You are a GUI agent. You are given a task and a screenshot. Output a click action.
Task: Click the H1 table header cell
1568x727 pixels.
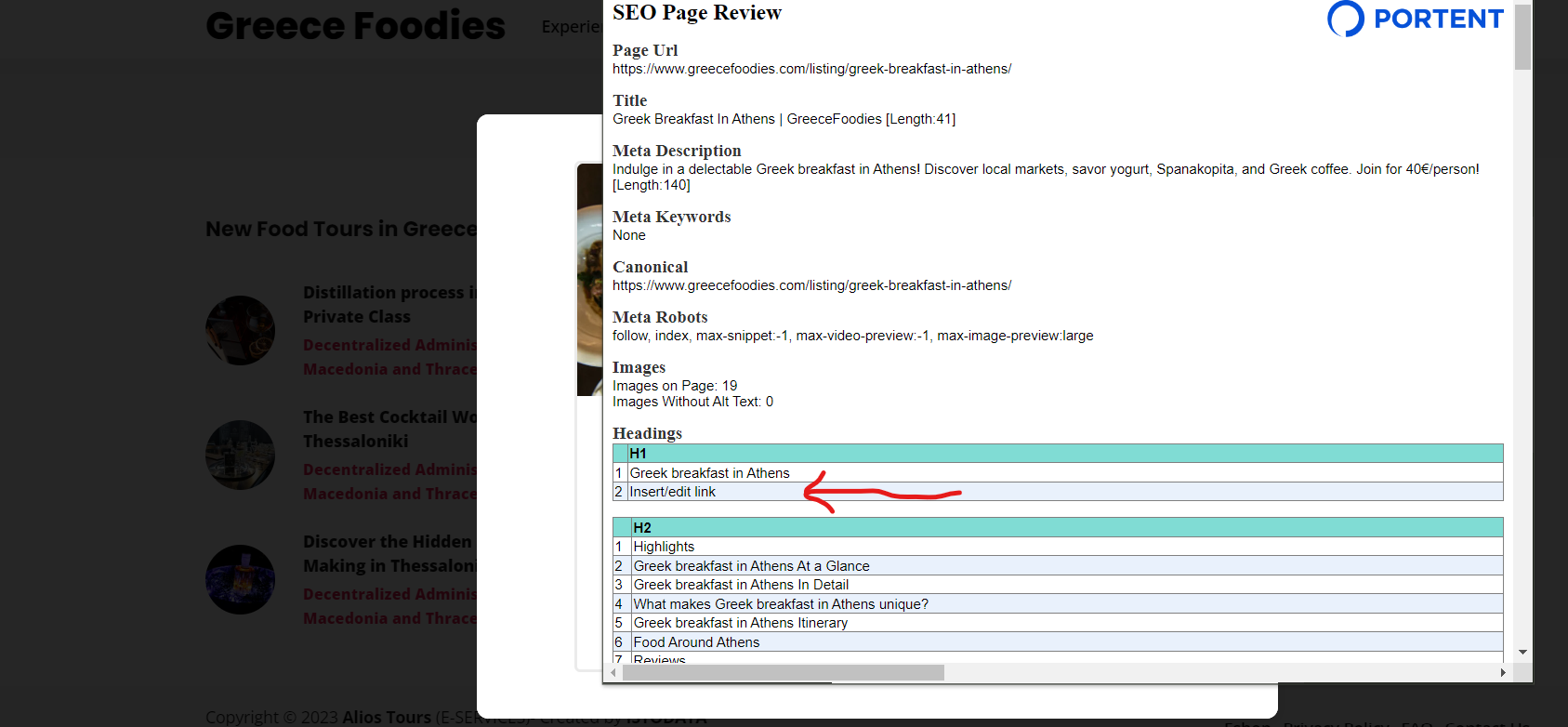click(1065, 454)
